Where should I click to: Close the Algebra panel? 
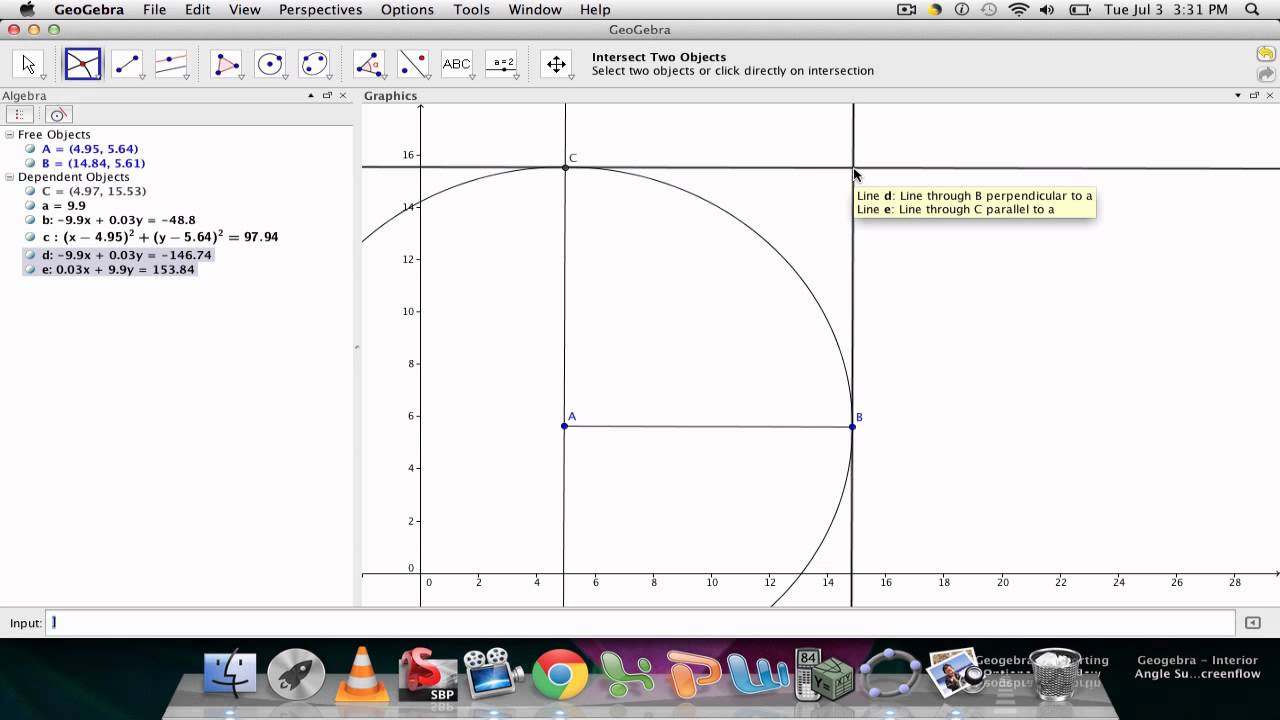pyautogui.click(x=343, y=96)
